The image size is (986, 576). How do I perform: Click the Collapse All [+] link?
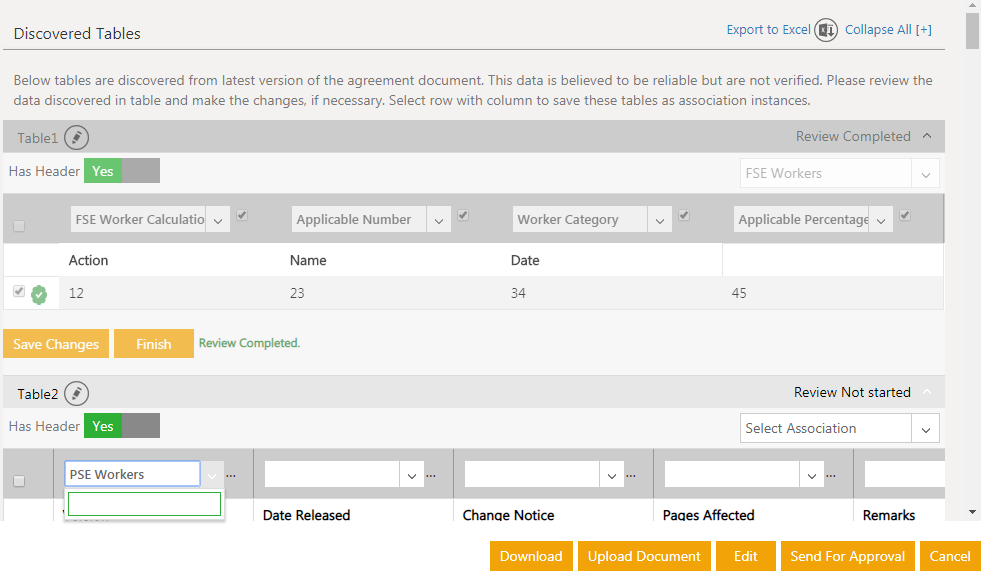coord(888,30)
